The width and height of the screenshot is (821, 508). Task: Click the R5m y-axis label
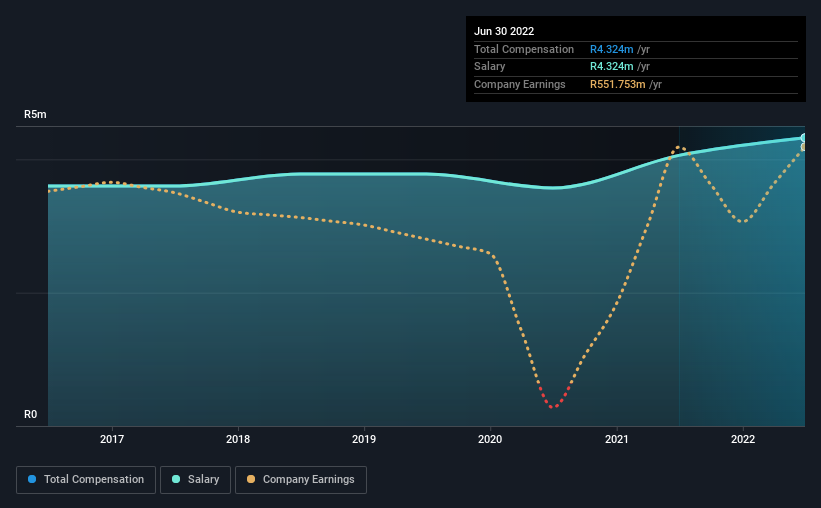coord(35,114)
